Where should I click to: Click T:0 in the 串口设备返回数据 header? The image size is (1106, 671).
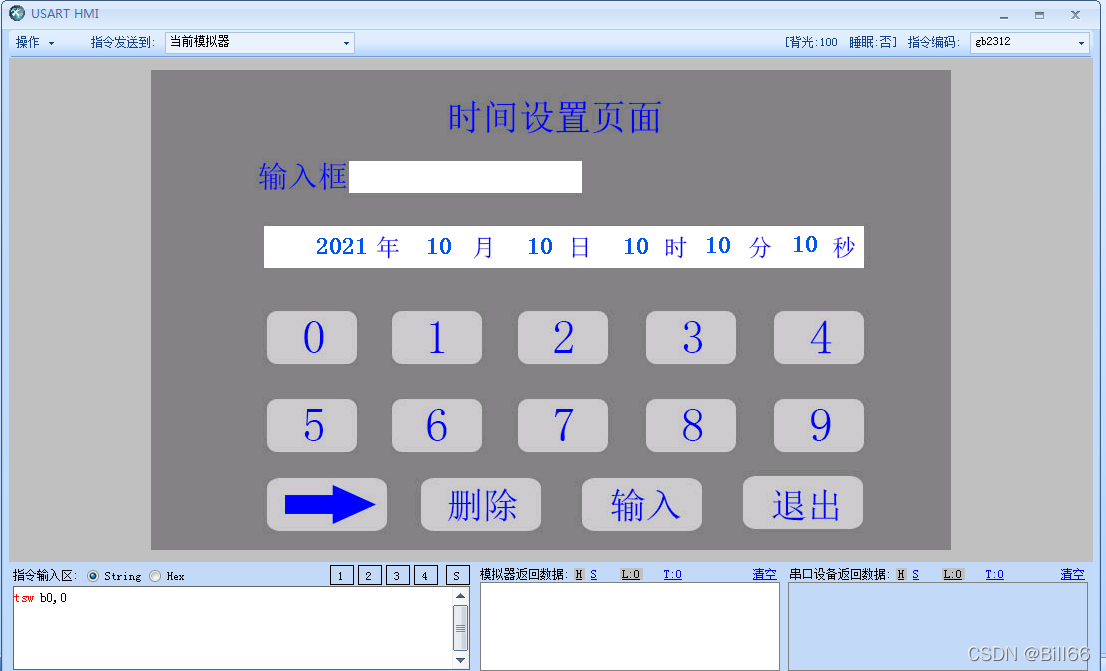point(995,574)
